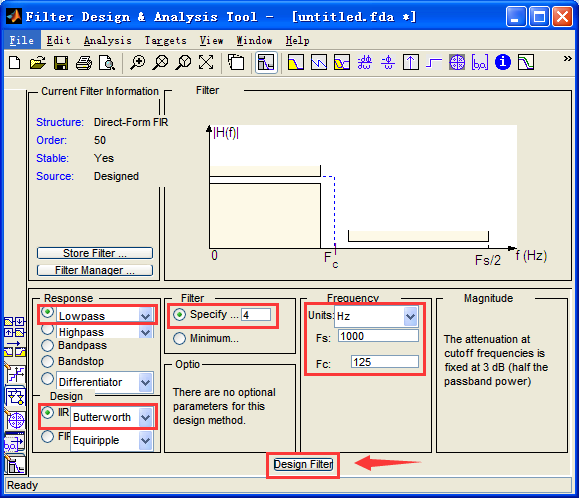
Task: Open the File menu
Action: (21, 40)
